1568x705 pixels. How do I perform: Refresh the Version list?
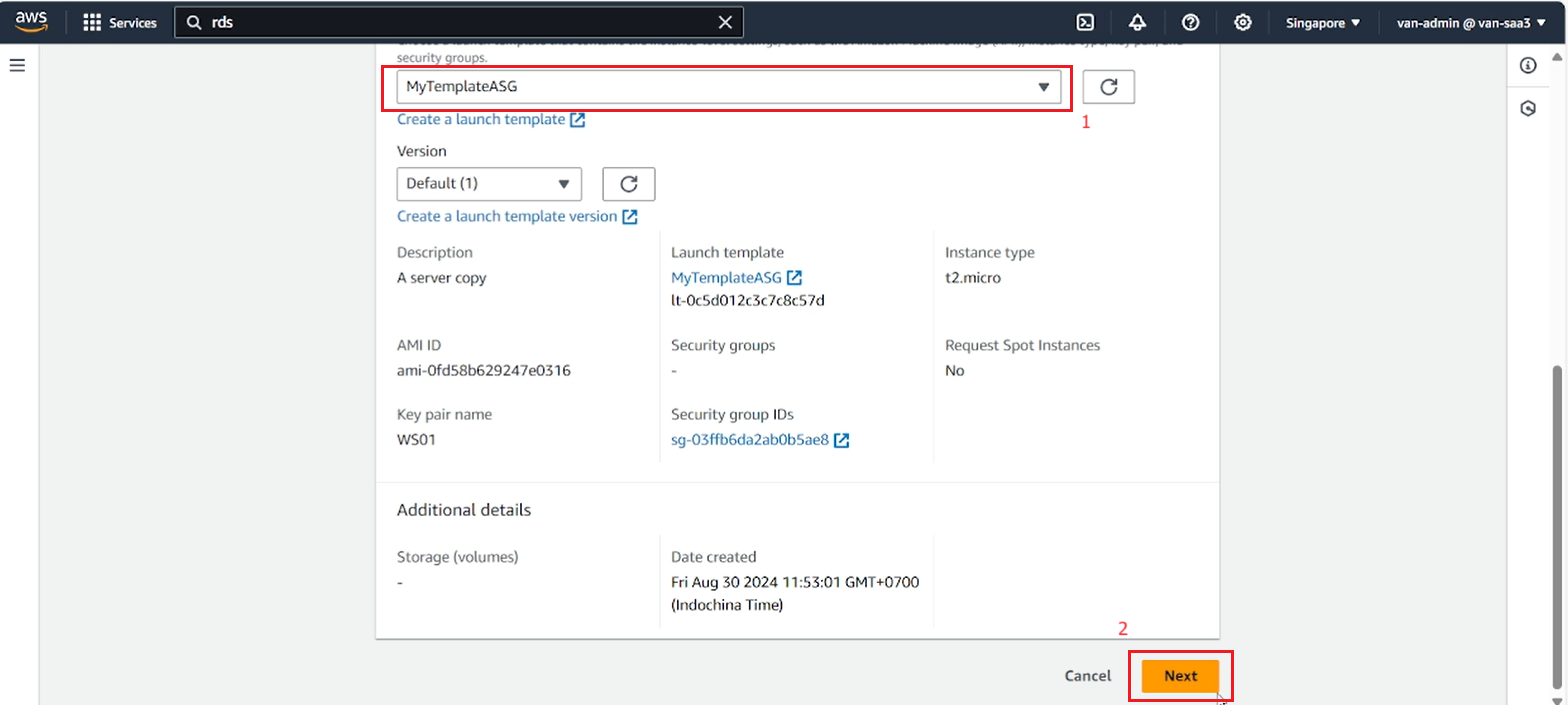[628, 184]
